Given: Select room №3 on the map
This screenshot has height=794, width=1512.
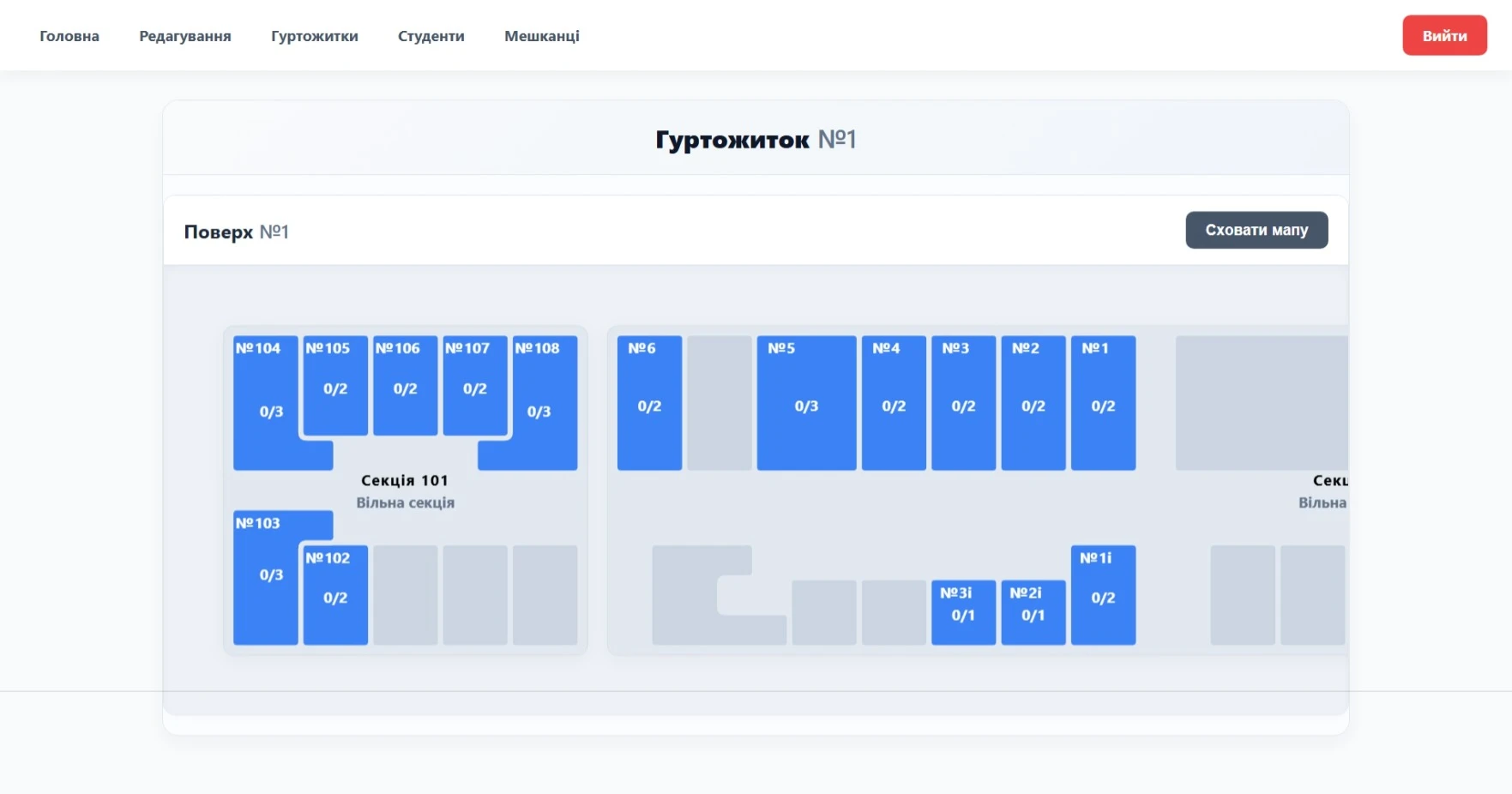Looking at the screenshot, I should [963, 403].
